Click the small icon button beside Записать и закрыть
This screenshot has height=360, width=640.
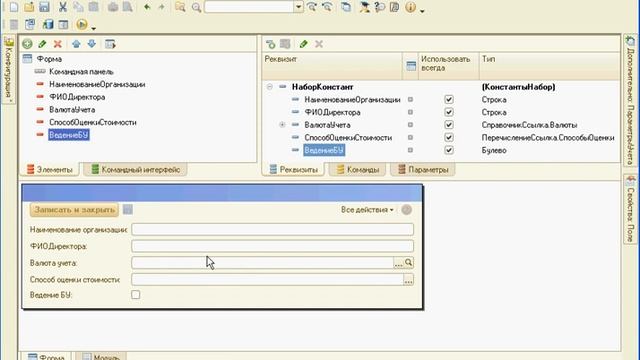tap(128, 210)
